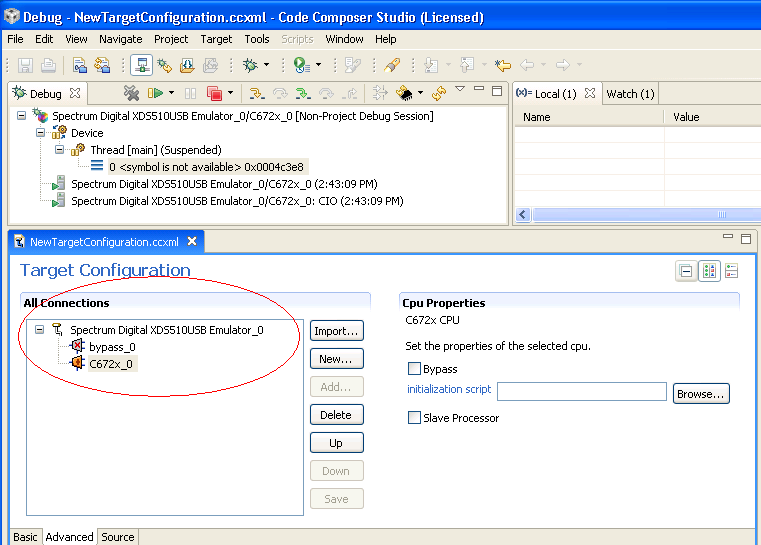The width and height of the screenshot is (761, 545).
Task: Click the Print icon in main toolbar
Action: [x=48, y=65]
